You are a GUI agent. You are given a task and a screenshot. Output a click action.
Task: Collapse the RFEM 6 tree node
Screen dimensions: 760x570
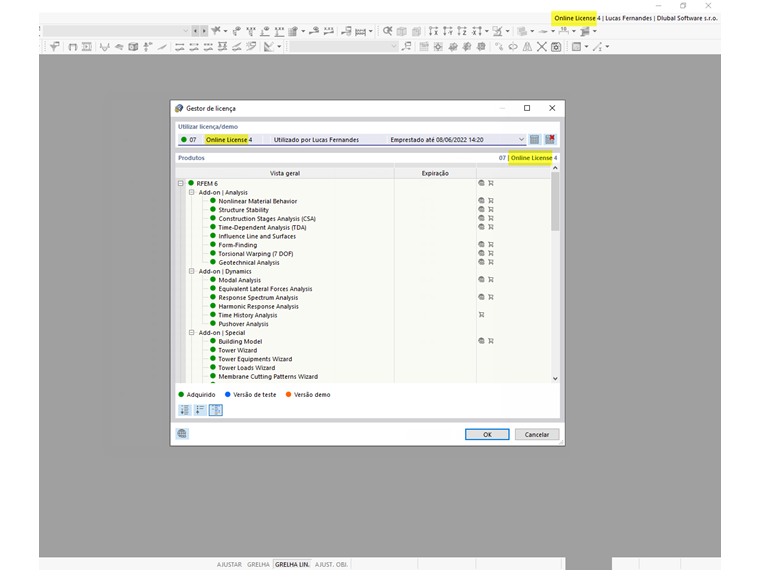point(181,184)
